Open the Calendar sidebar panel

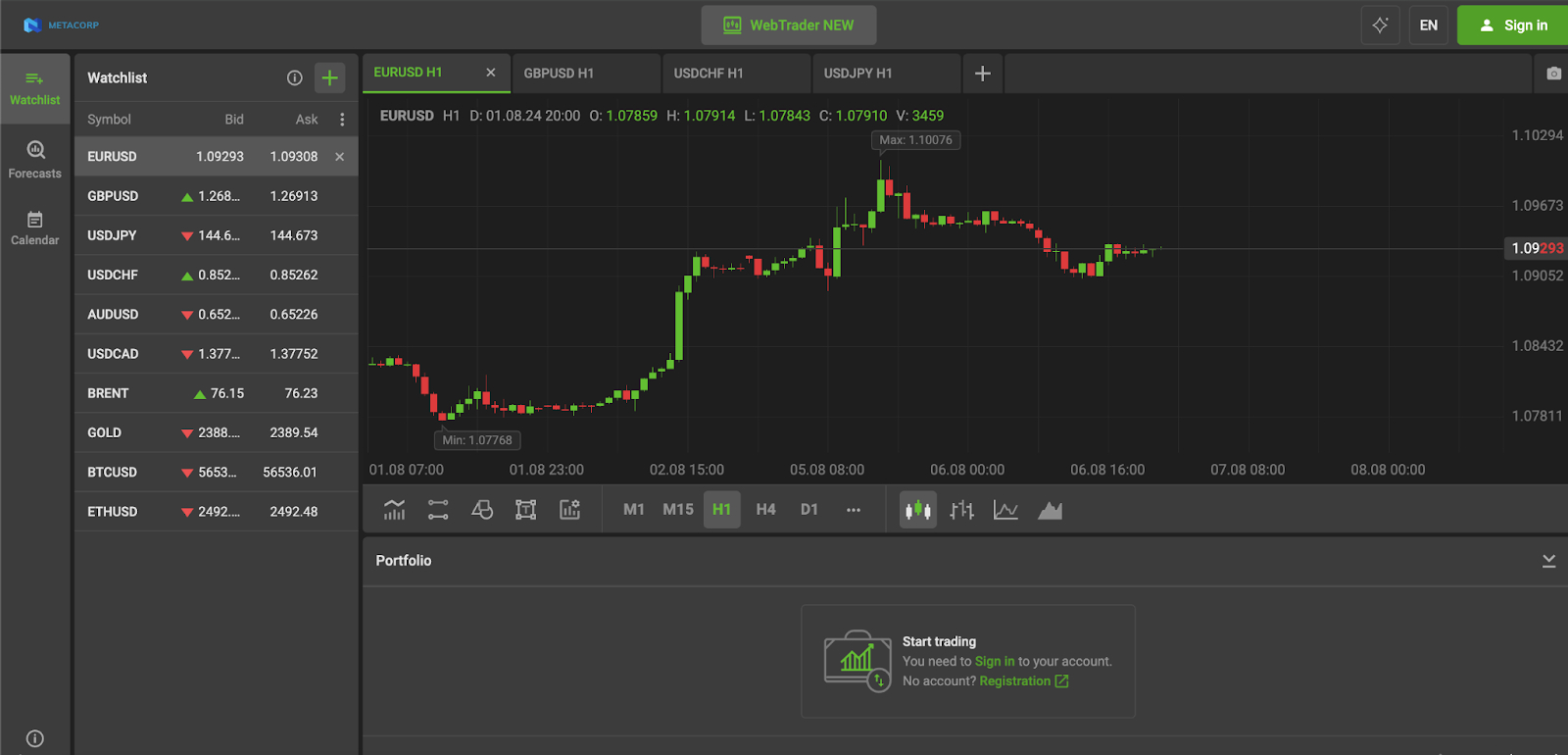(x=35, y=227)
